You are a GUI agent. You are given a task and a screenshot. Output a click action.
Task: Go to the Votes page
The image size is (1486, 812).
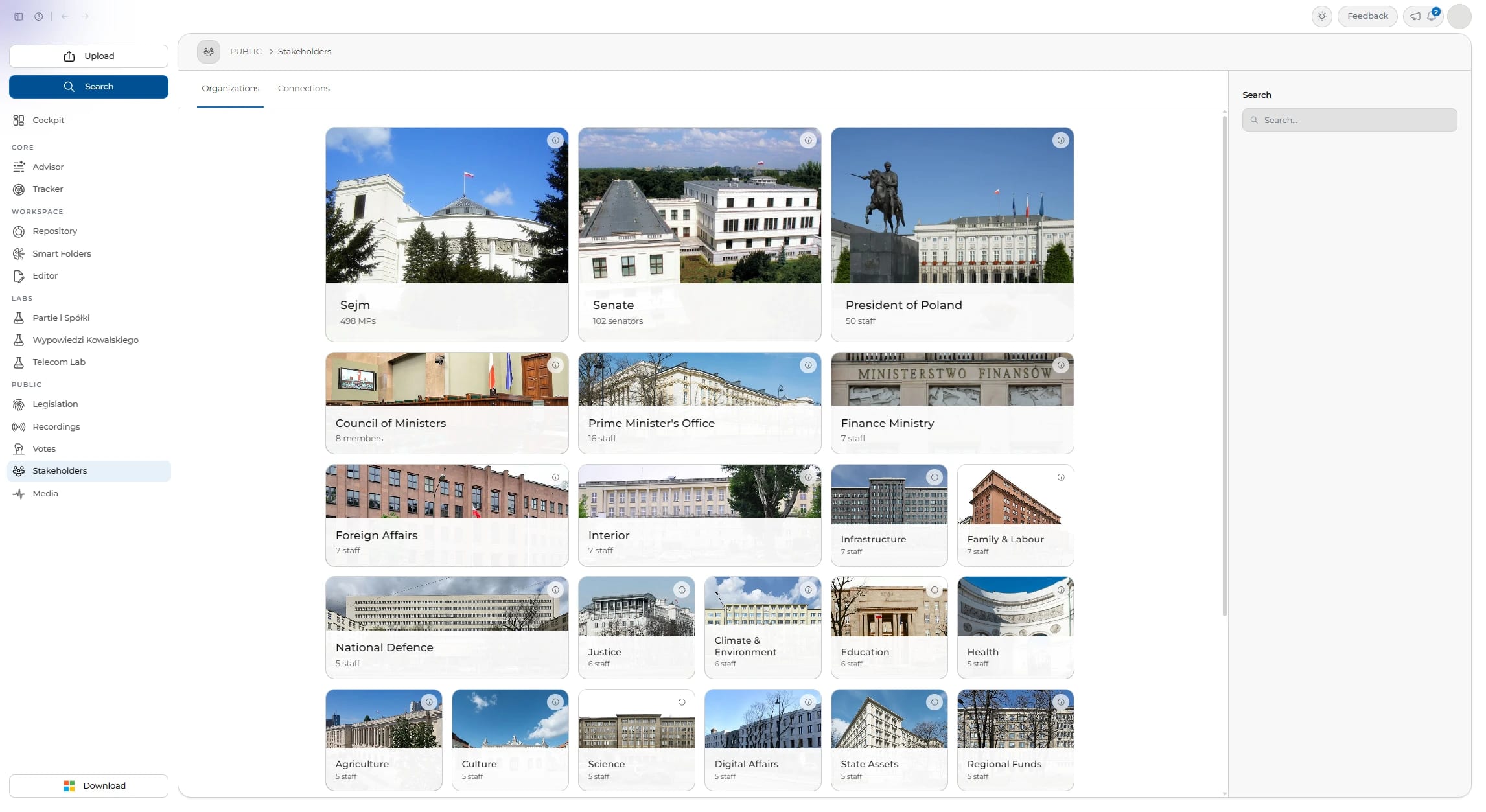coord(89,448)
